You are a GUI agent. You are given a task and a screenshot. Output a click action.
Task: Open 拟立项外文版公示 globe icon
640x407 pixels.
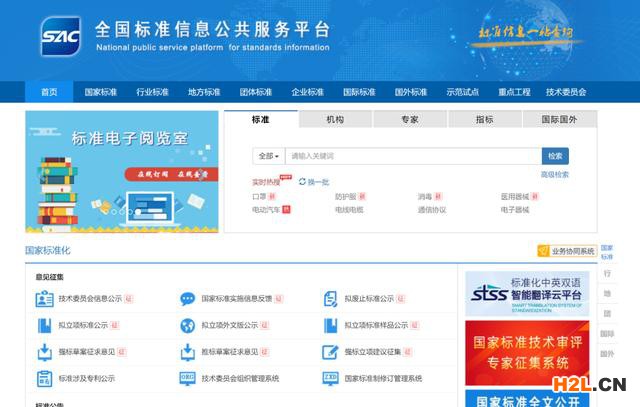coord(187,325)
